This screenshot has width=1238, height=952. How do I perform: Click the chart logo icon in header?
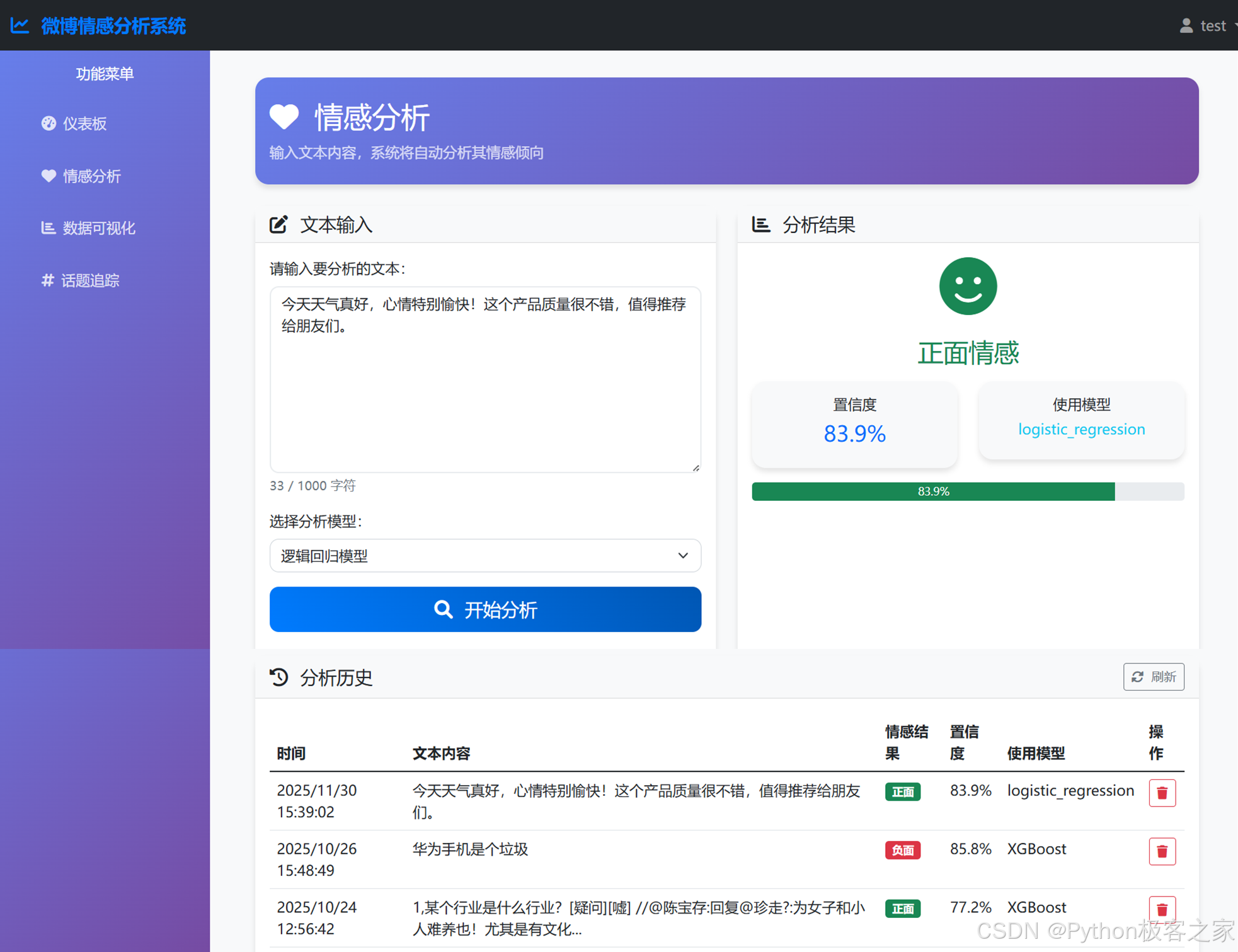coord(20,26)
